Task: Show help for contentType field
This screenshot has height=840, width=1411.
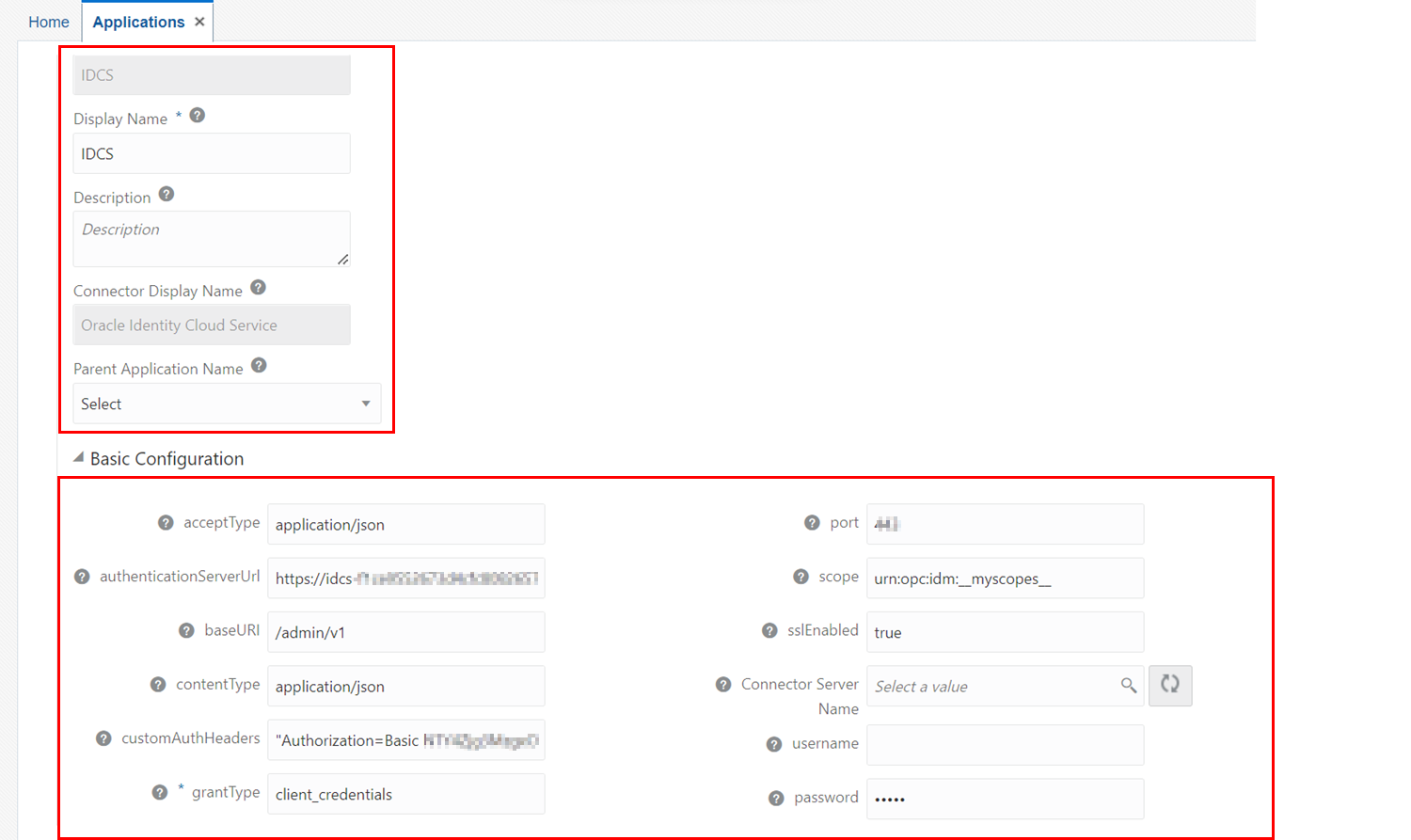Action: point(158,685)
